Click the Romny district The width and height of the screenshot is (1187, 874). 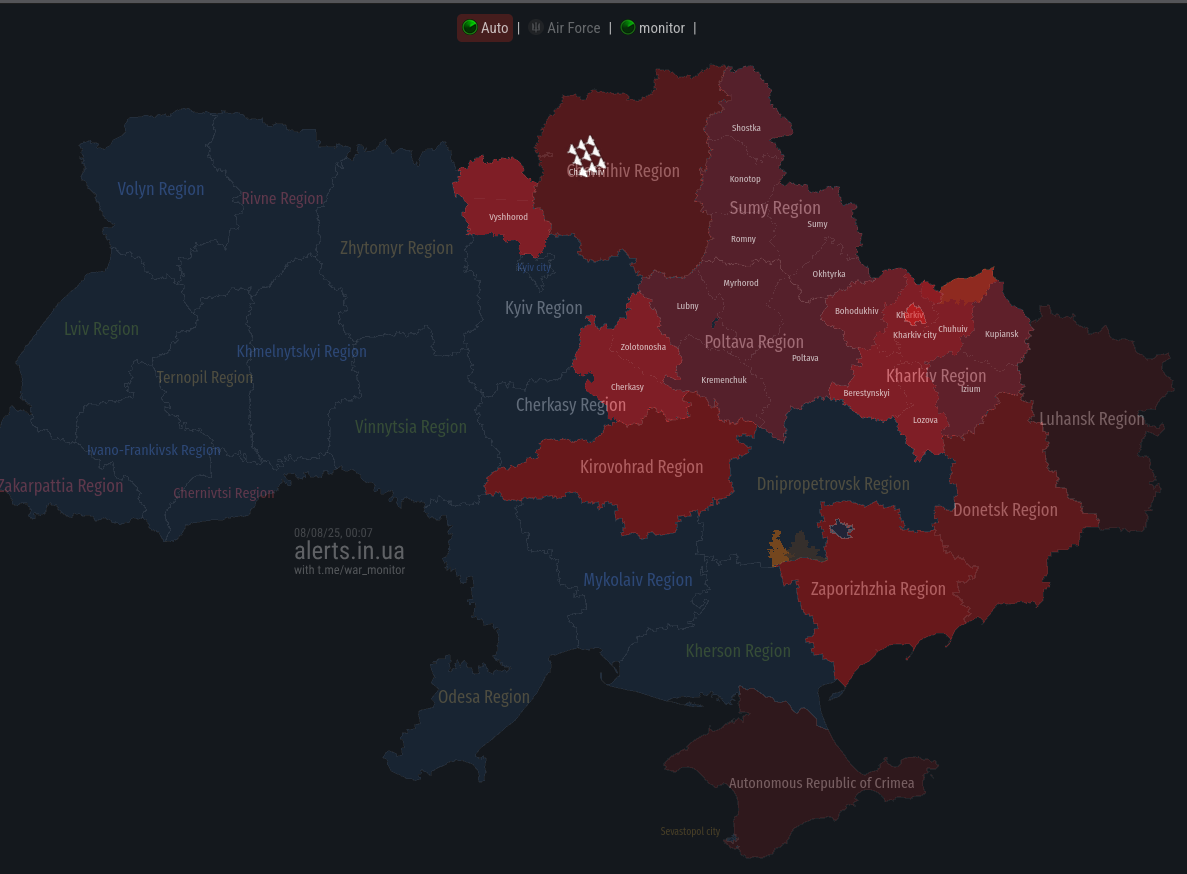point(743,238)
